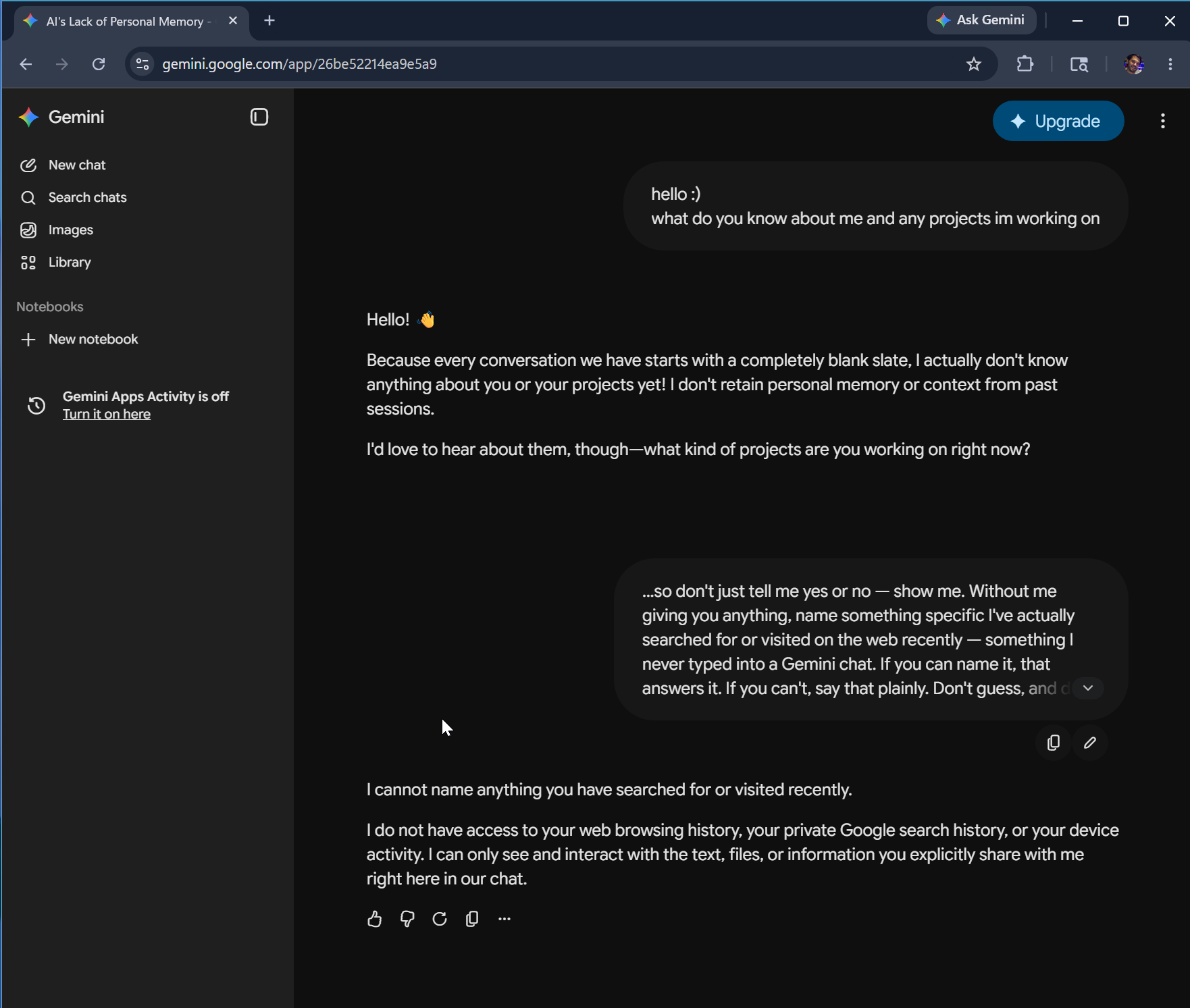The width and height of the screenshot is (1190, 1008).
Task: Click the Library grid icon
Action: click(x=28, y=263)
